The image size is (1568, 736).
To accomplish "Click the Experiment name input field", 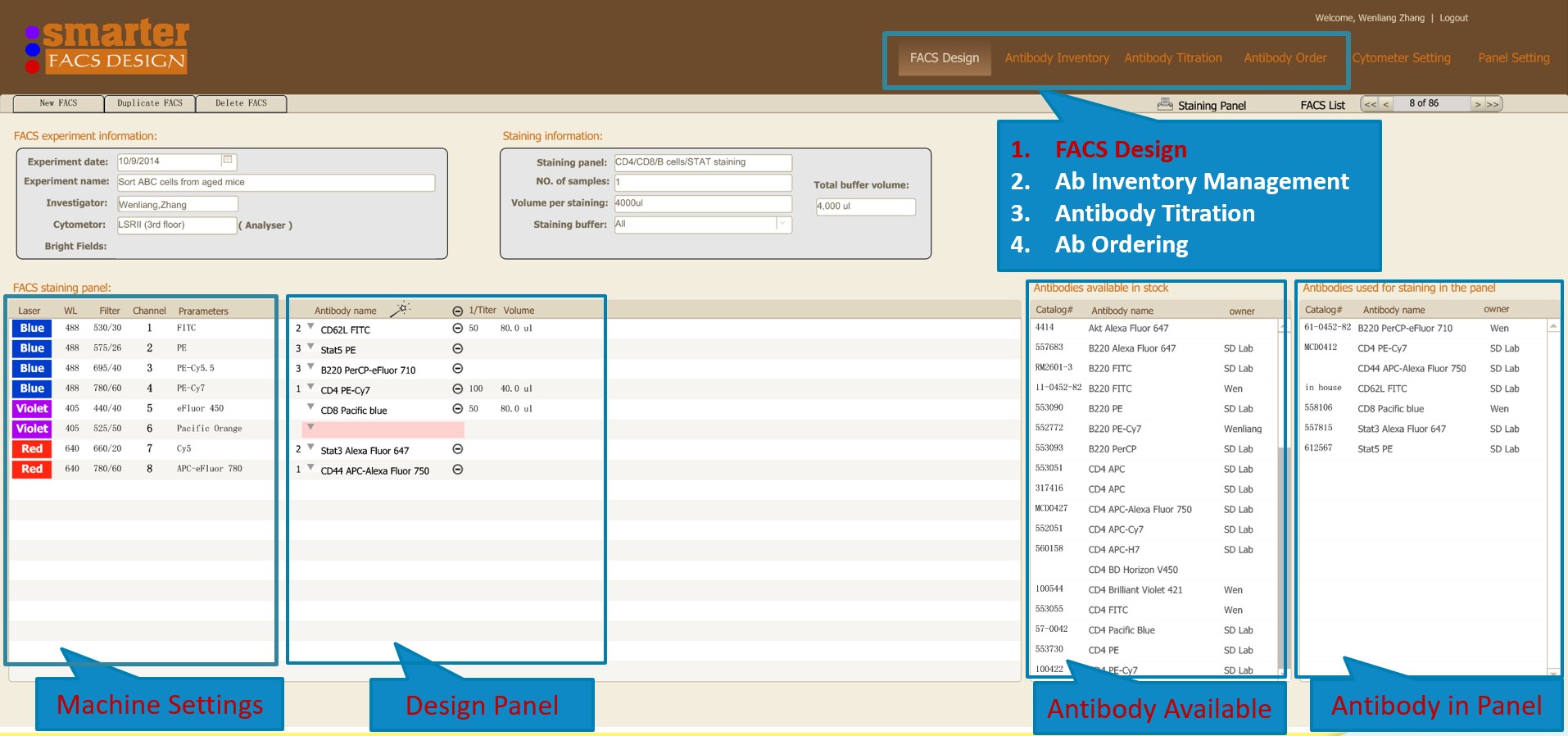I will pos(275,183).
